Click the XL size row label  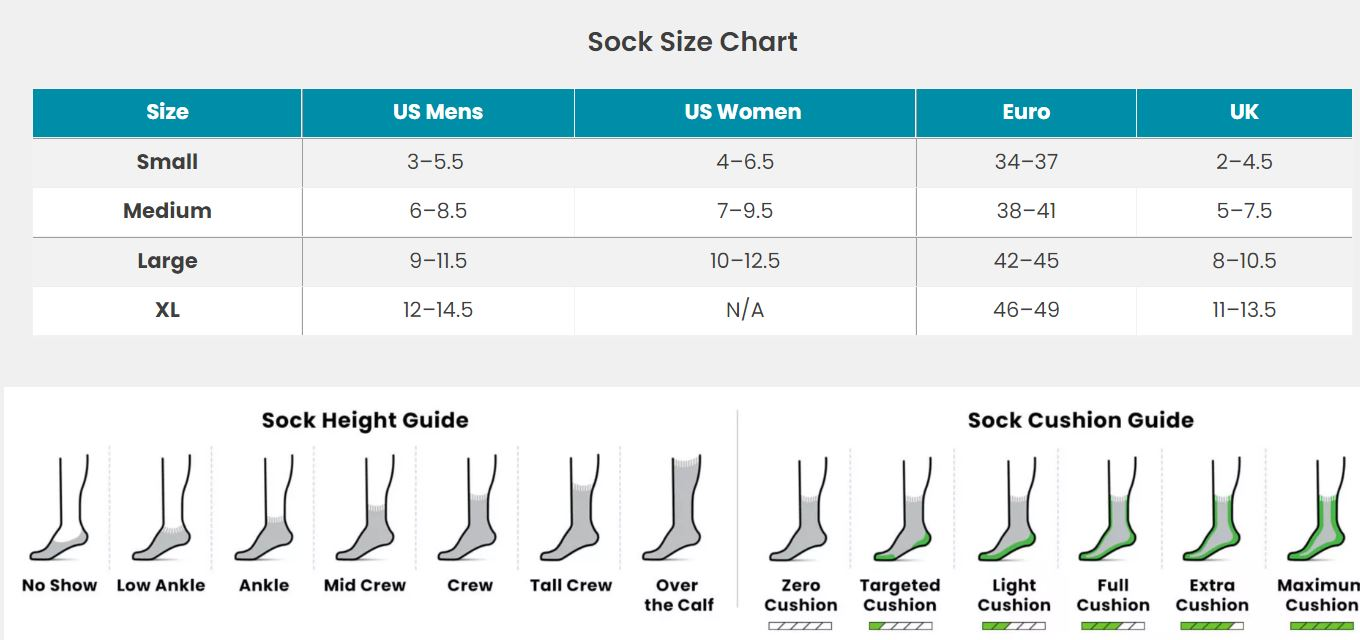167,310
